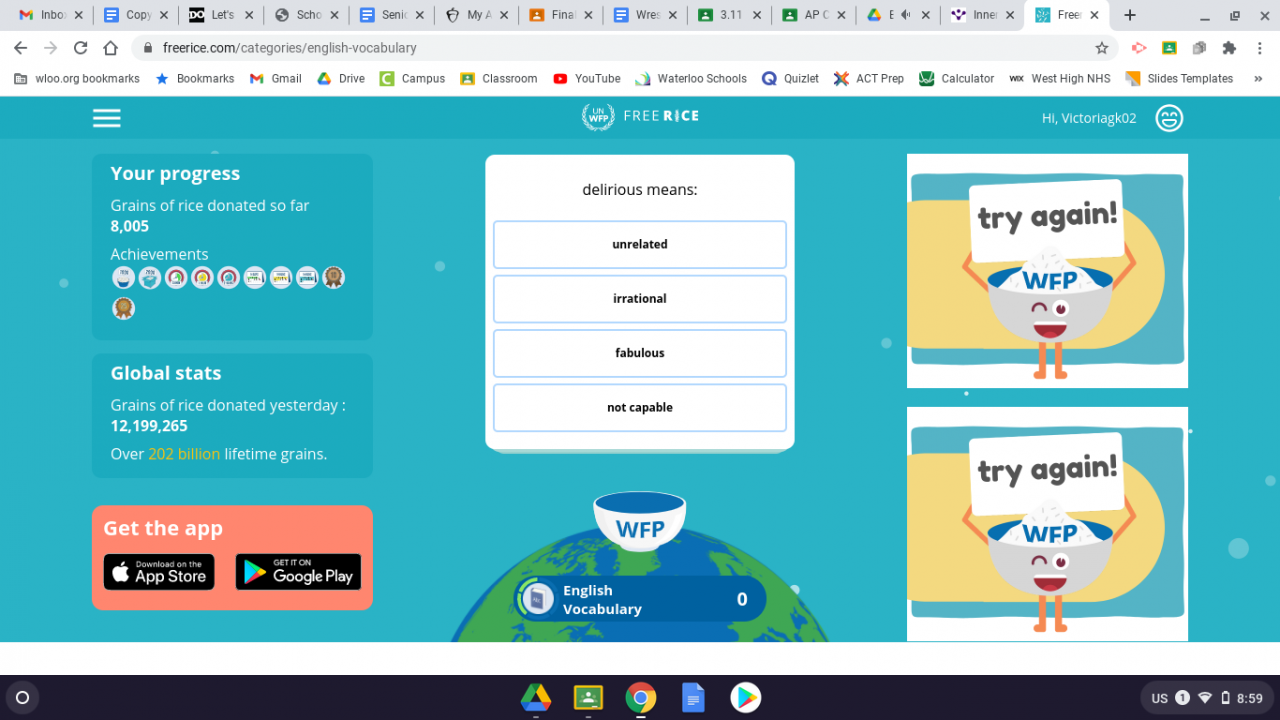The image size is (1280, 720).
Task: Click the browser home button
Action: pyautogui.click(x=111, y=47)
